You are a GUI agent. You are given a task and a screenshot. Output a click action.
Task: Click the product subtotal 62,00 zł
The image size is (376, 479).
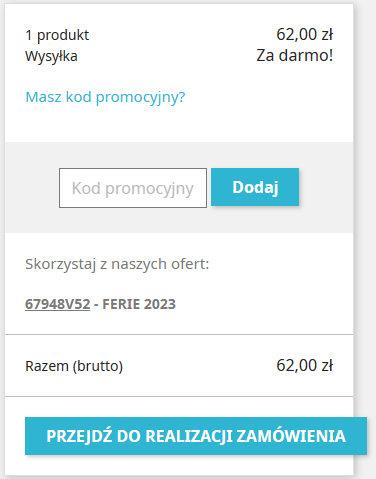click(305, 34)
